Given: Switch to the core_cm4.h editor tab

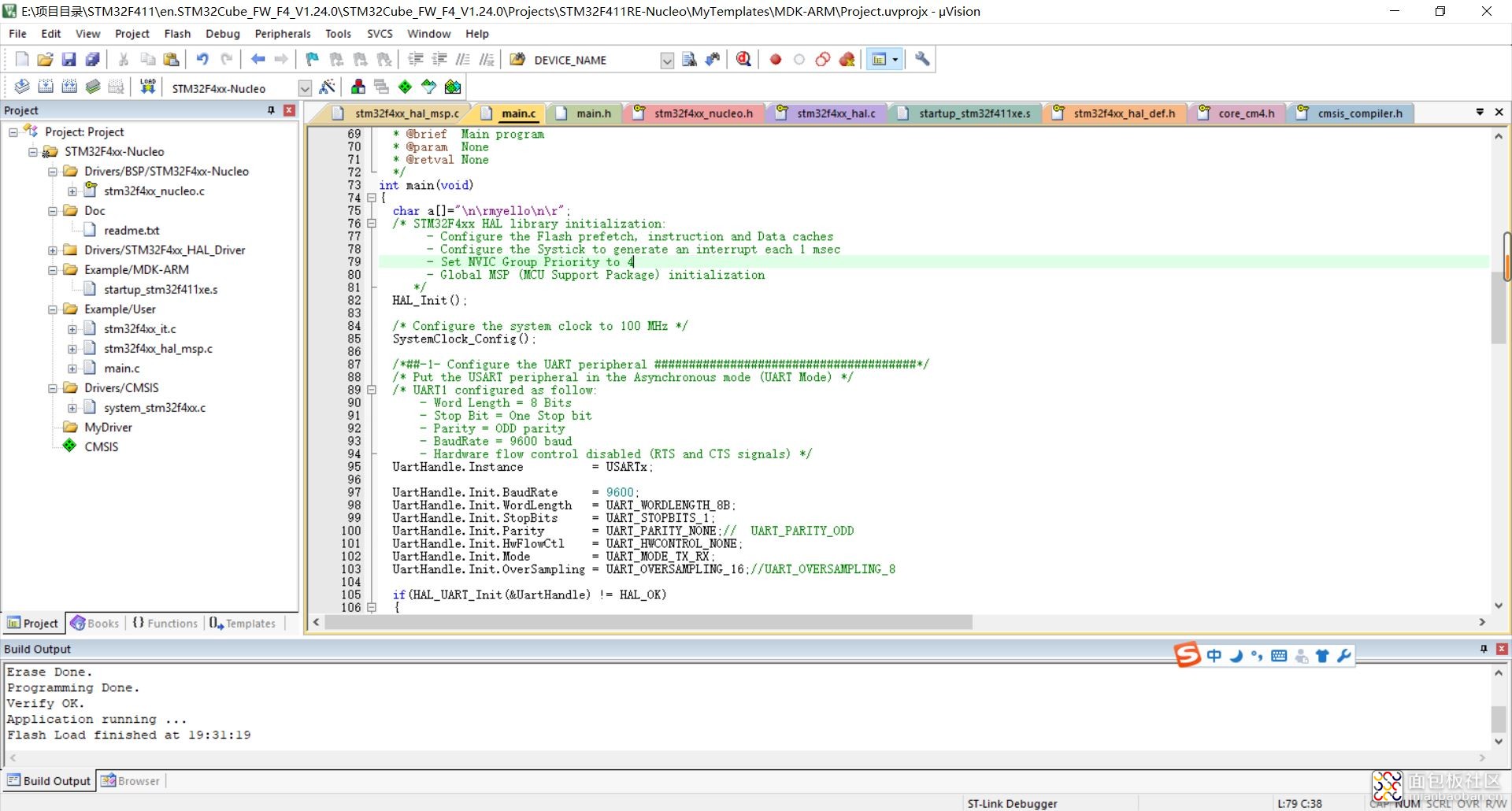Looking at the screenshot, I should click(1236, 113).
